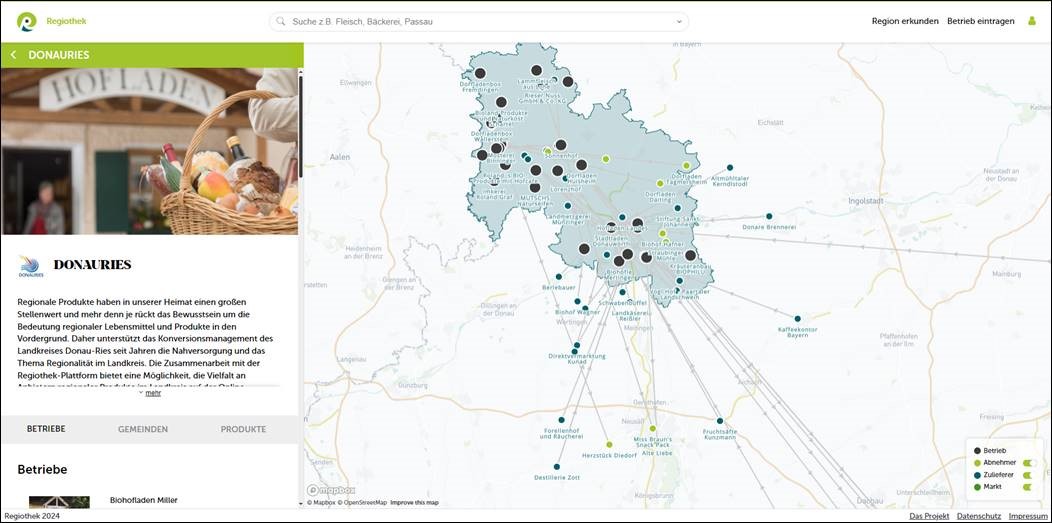This screenshot has width=1052, height=523.
Task: Switch to the PRODUKTE tab
Action: (x=244, y=429)
